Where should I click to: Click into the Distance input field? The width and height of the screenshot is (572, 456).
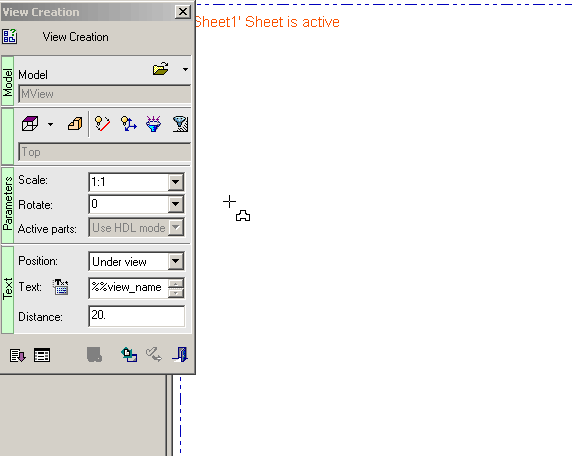point(136,316)
